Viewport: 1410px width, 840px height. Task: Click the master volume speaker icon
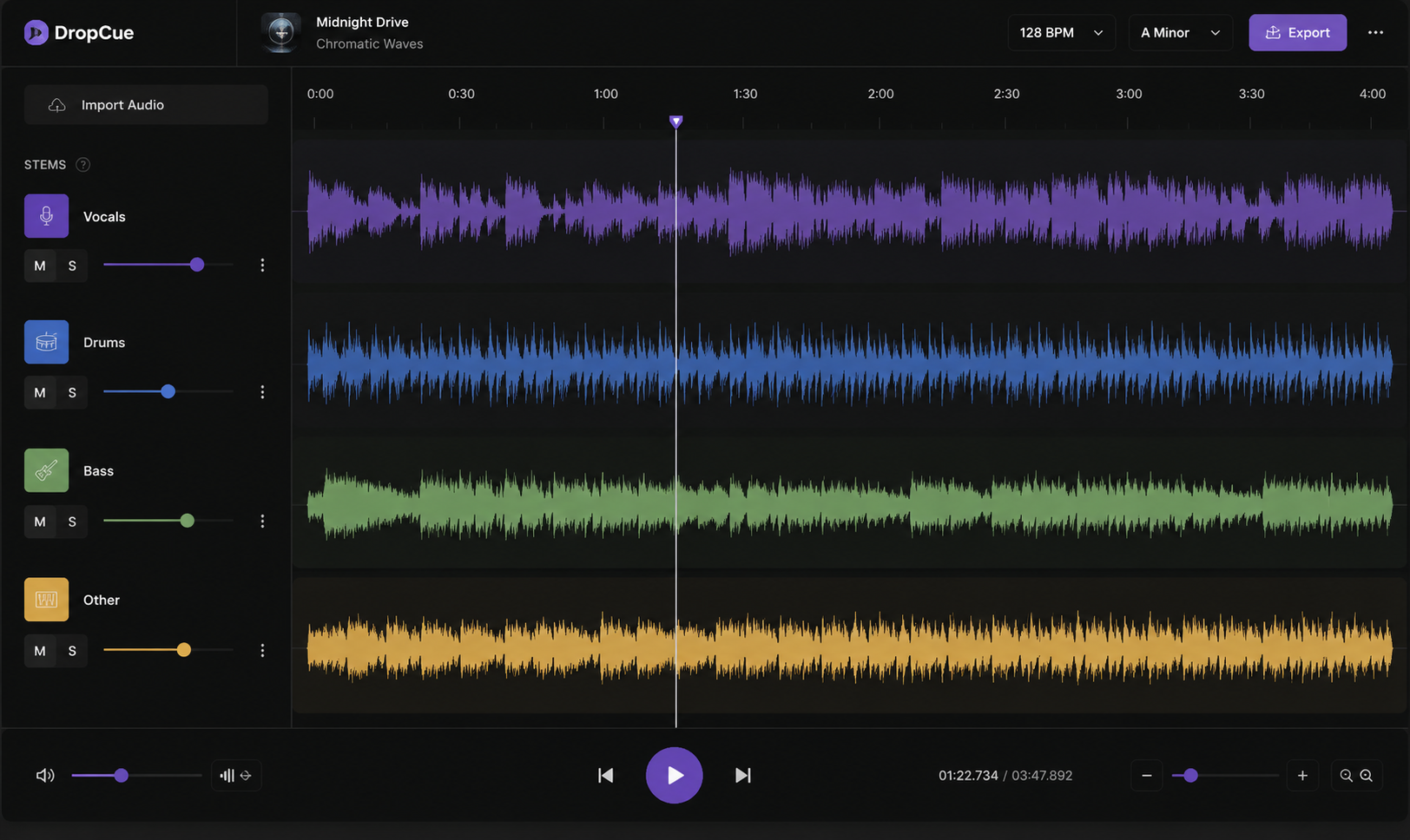point(45,776)
